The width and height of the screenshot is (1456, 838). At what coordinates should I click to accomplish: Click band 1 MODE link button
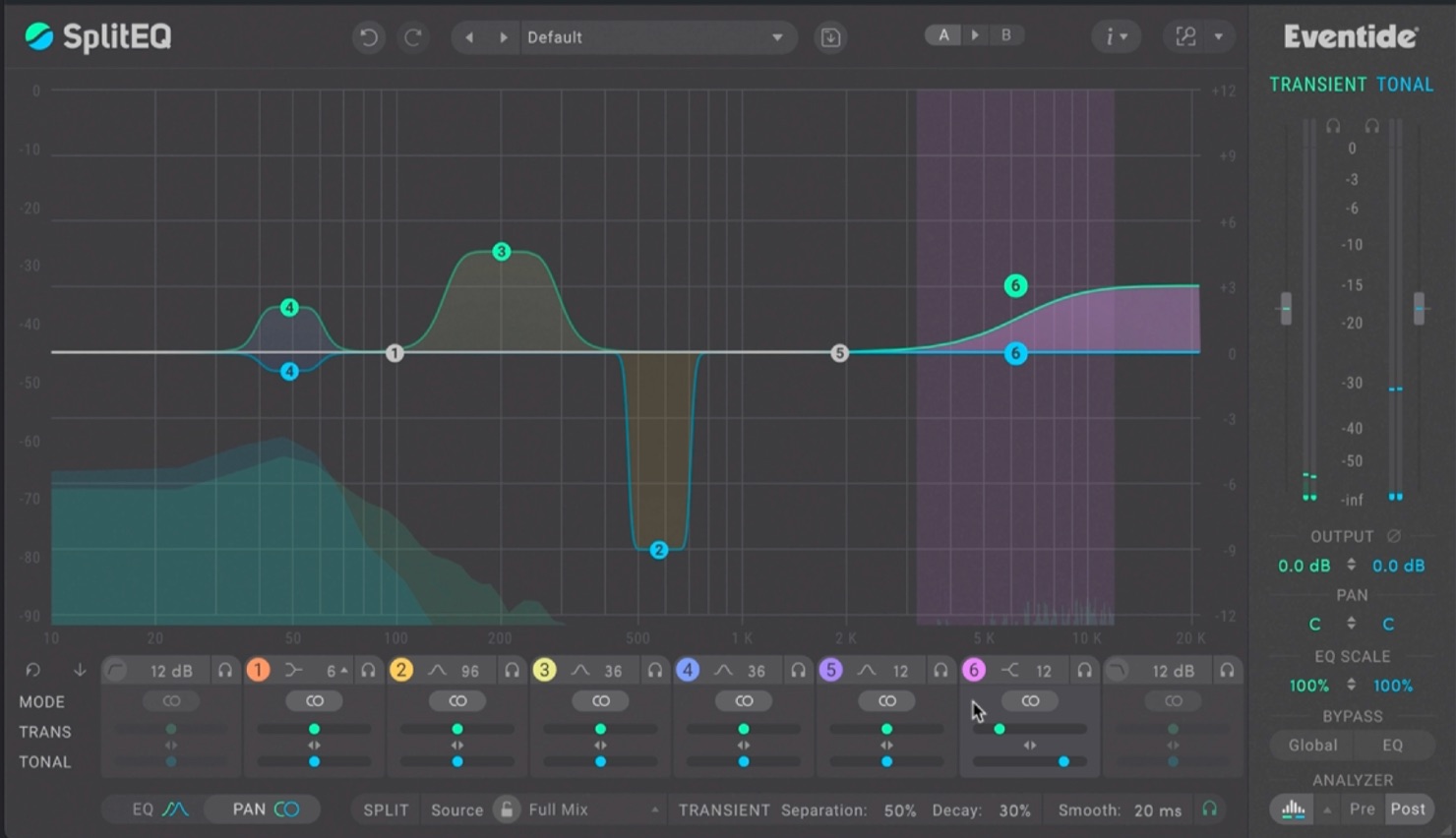coord(315,701)
